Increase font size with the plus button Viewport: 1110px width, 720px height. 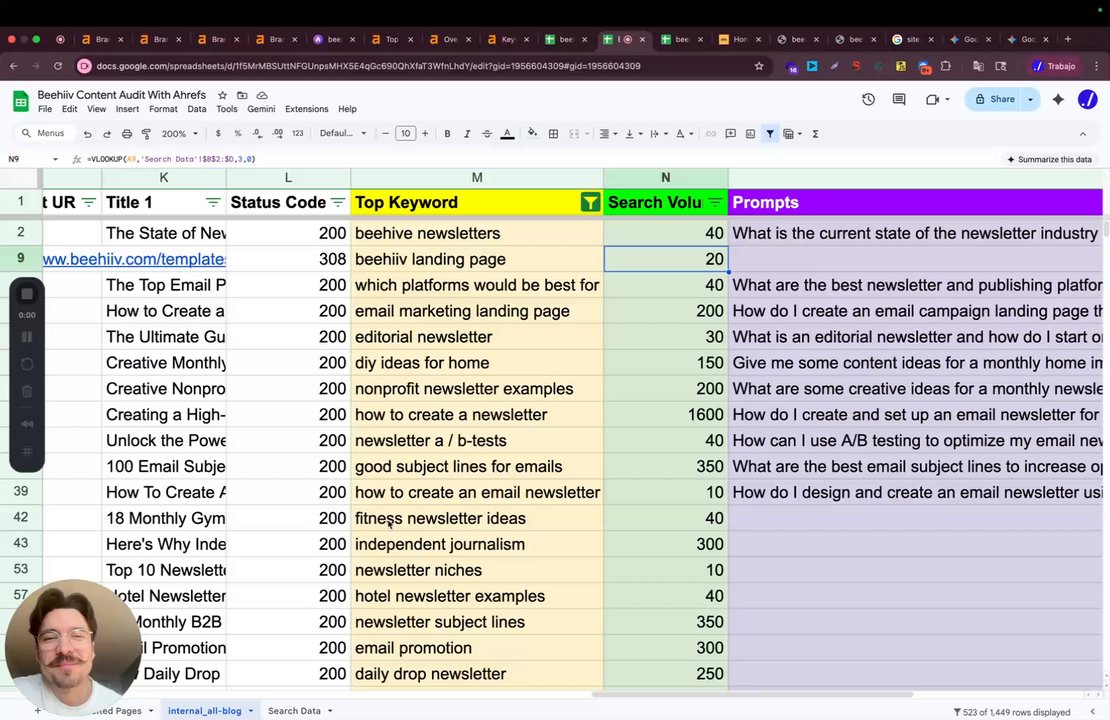425,134
